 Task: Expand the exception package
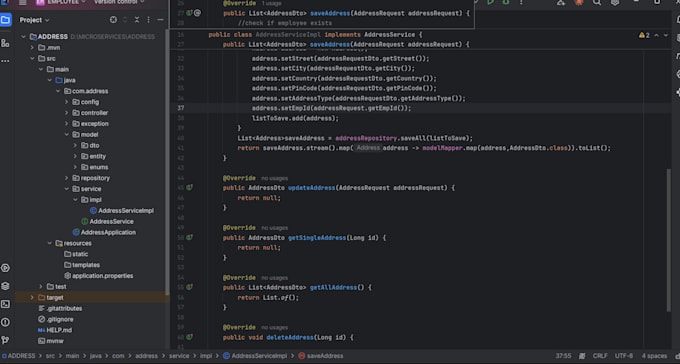coord(67,124)
